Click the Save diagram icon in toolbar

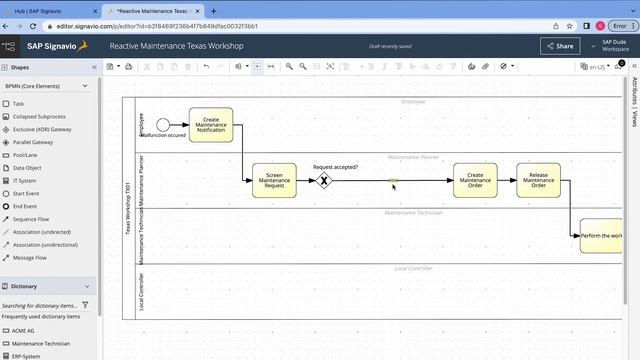coord(110,66)
